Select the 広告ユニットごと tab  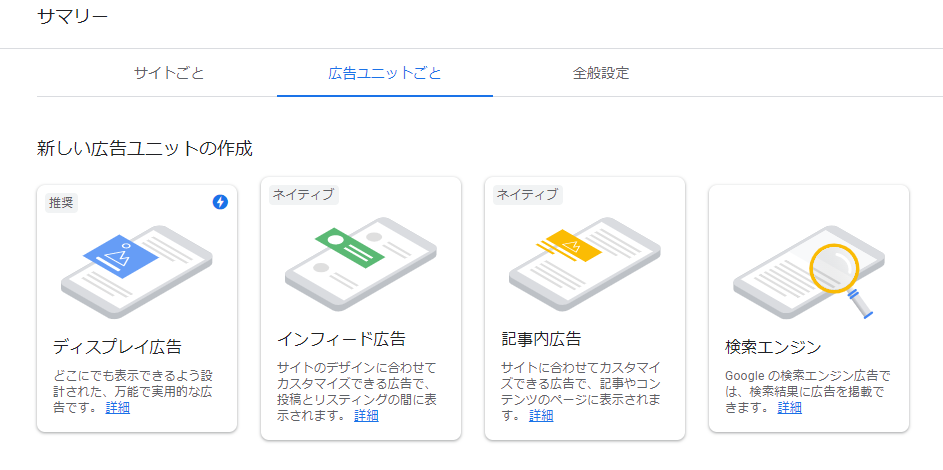[385, 74]
